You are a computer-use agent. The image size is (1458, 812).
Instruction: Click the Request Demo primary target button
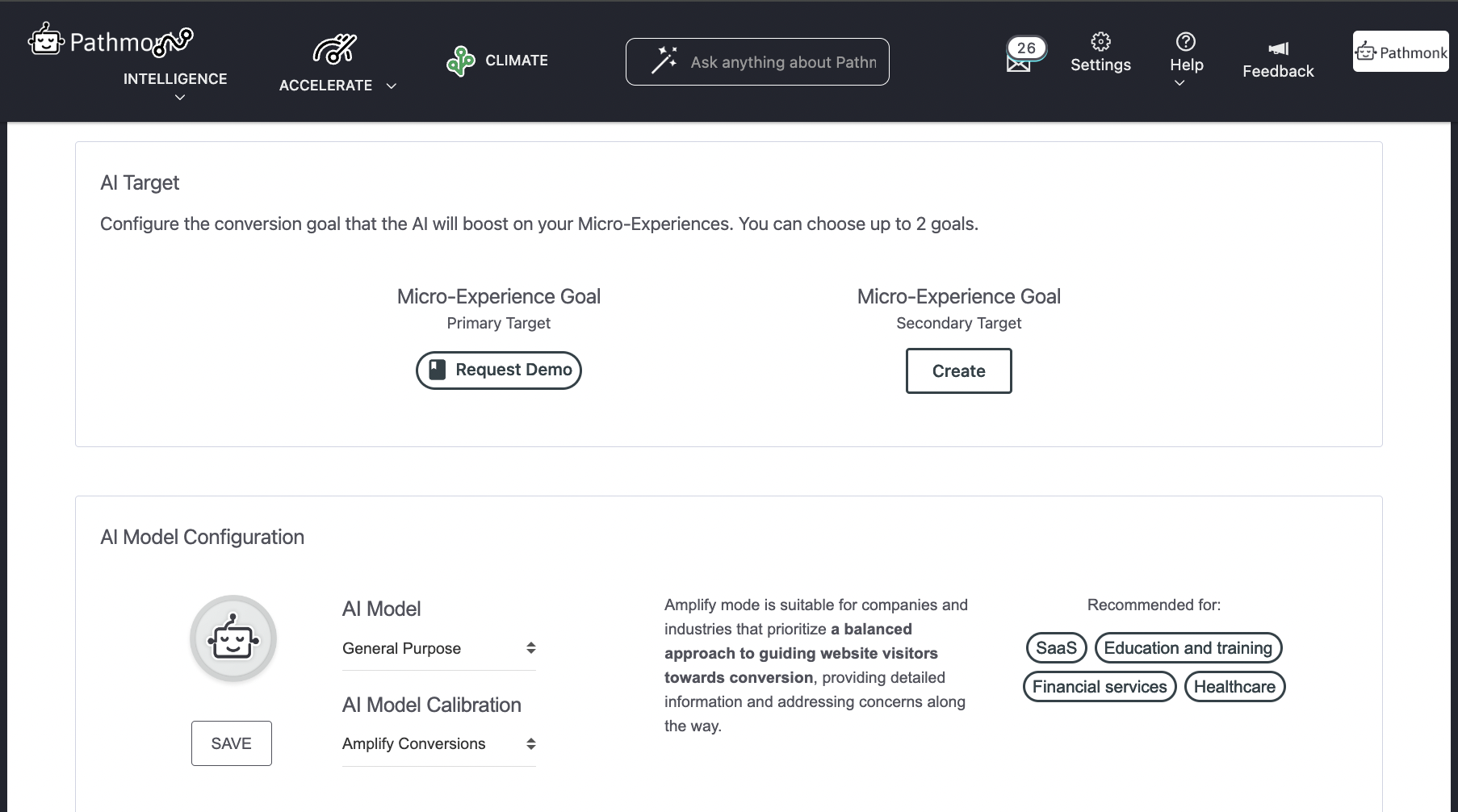tap(498, 370)
